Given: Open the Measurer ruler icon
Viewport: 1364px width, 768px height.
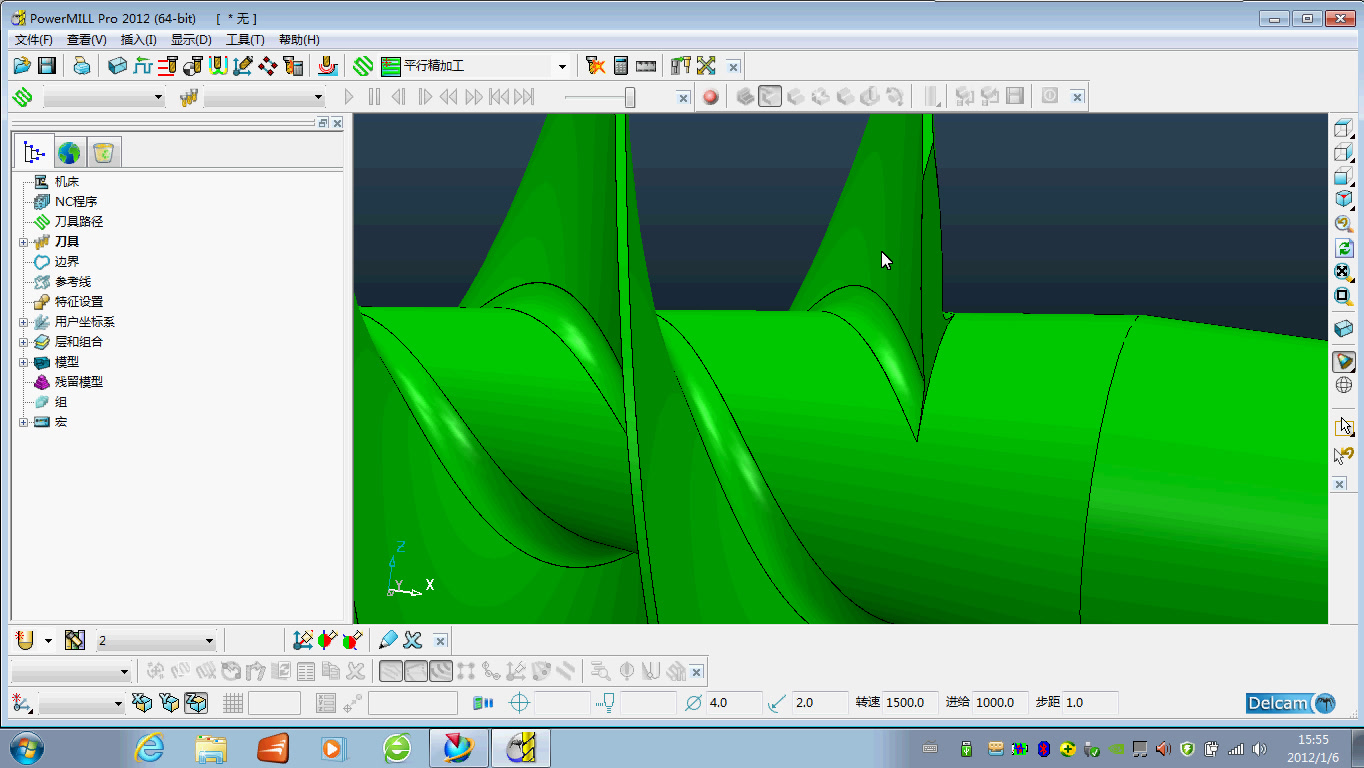Looking at the screenshot, I should (646, 66).
